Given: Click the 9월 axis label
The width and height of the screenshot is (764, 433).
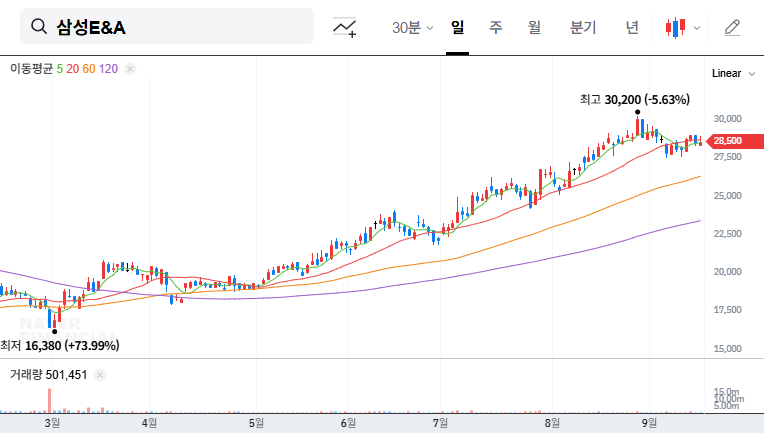Looking at the screenshot, I should pyautogui.click(x=649, y=423).
